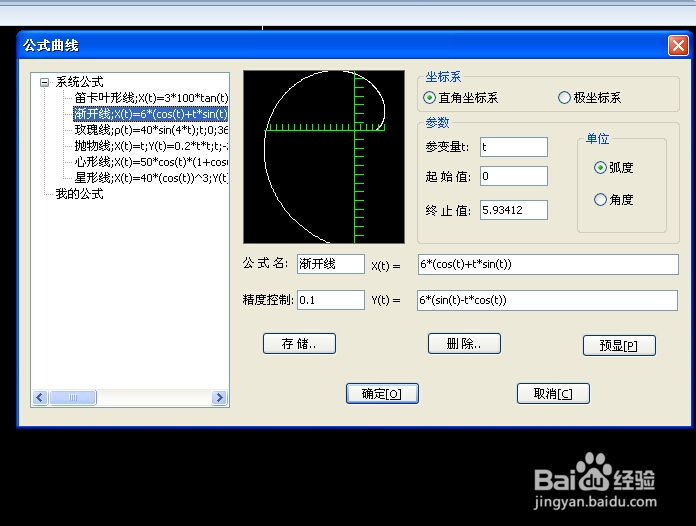Screen dimensions: 696x526
Task: Click the 存储 button
Action: (299, 344)
